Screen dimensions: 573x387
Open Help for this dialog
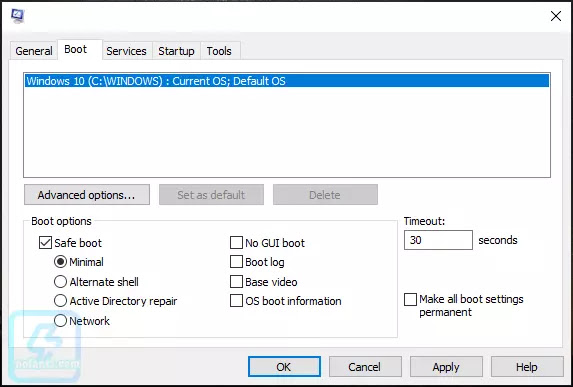527,367
